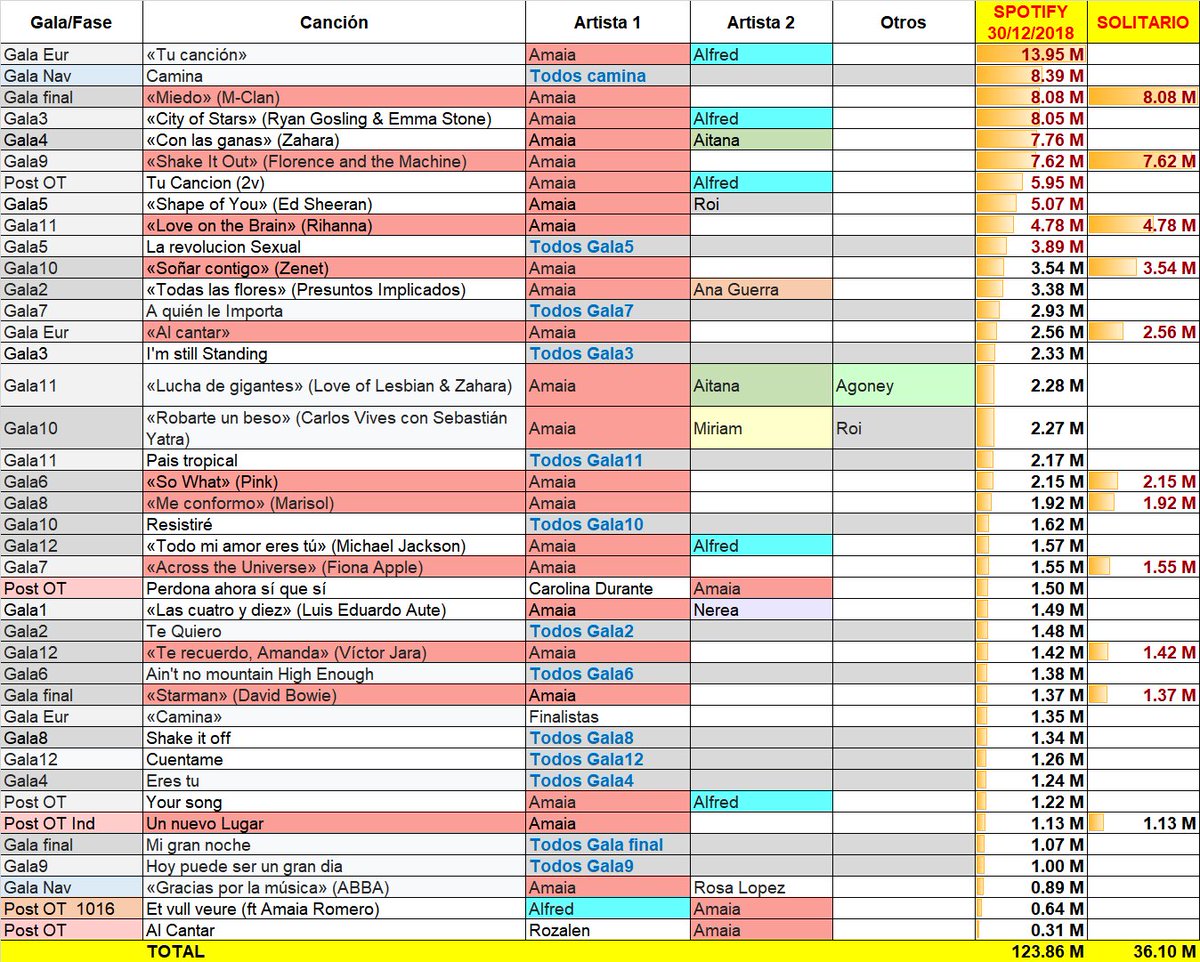Screen dimensions: 1200x962
Task: Select the 'Todos camina' artist cell
Action: 608,76
